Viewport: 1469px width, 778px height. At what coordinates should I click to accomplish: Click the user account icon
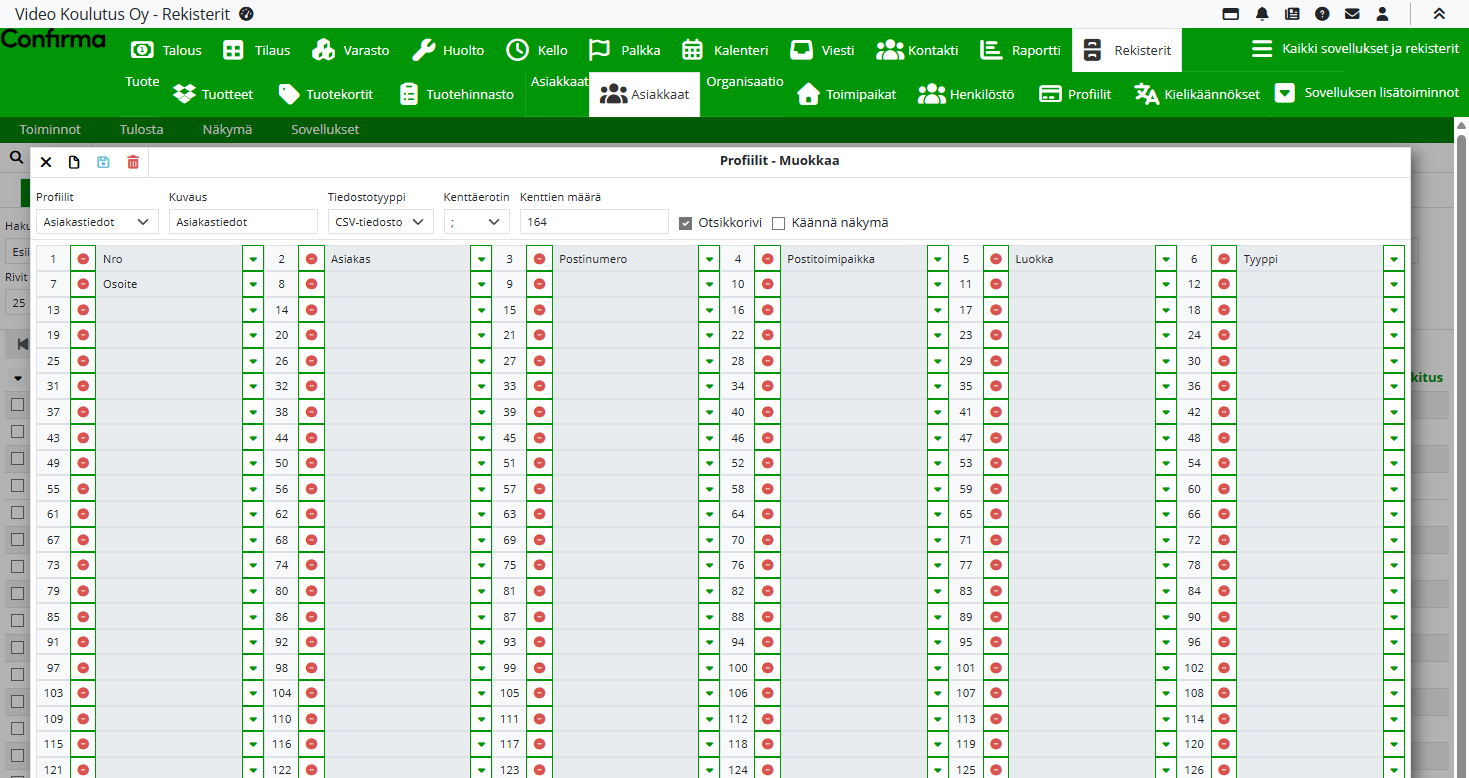point(1382,14)
